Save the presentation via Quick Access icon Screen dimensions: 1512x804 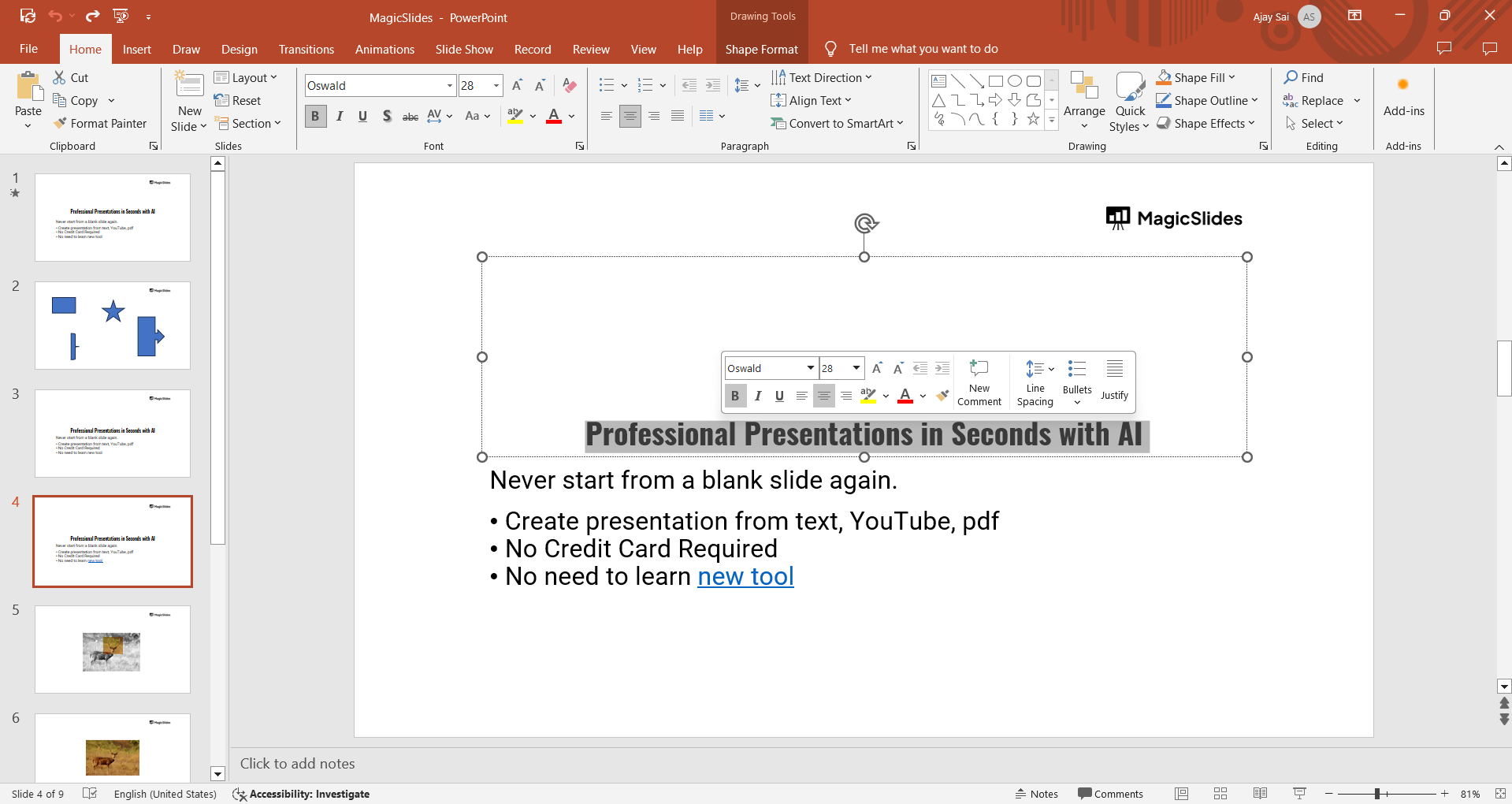tap(28, 16)
